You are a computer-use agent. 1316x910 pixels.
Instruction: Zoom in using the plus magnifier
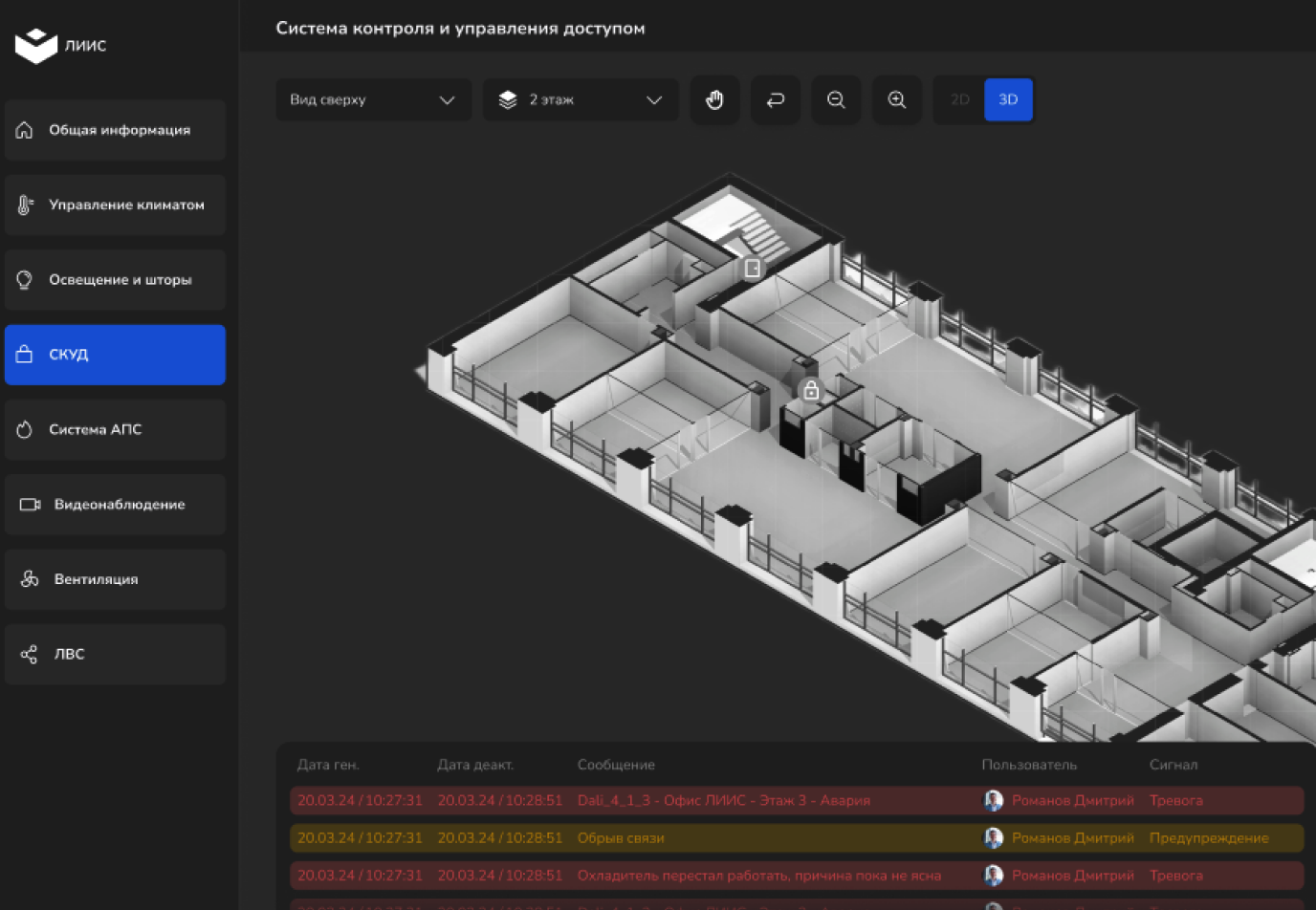point(897,99)
